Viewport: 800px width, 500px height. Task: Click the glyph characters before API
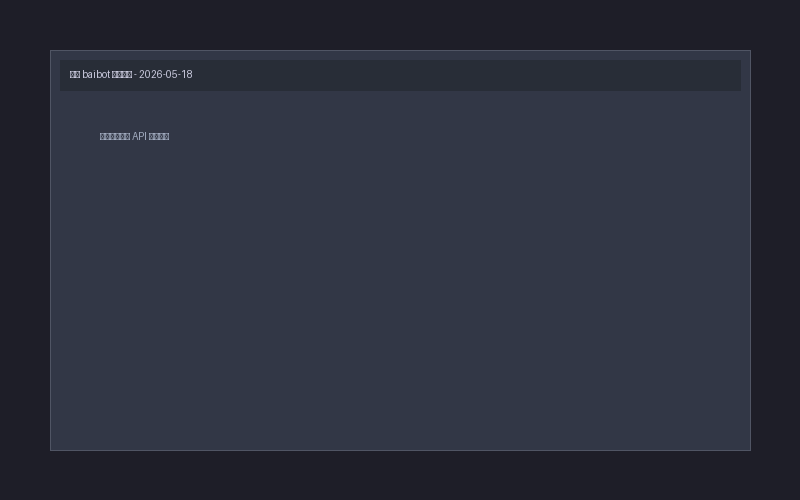point(115,136)
